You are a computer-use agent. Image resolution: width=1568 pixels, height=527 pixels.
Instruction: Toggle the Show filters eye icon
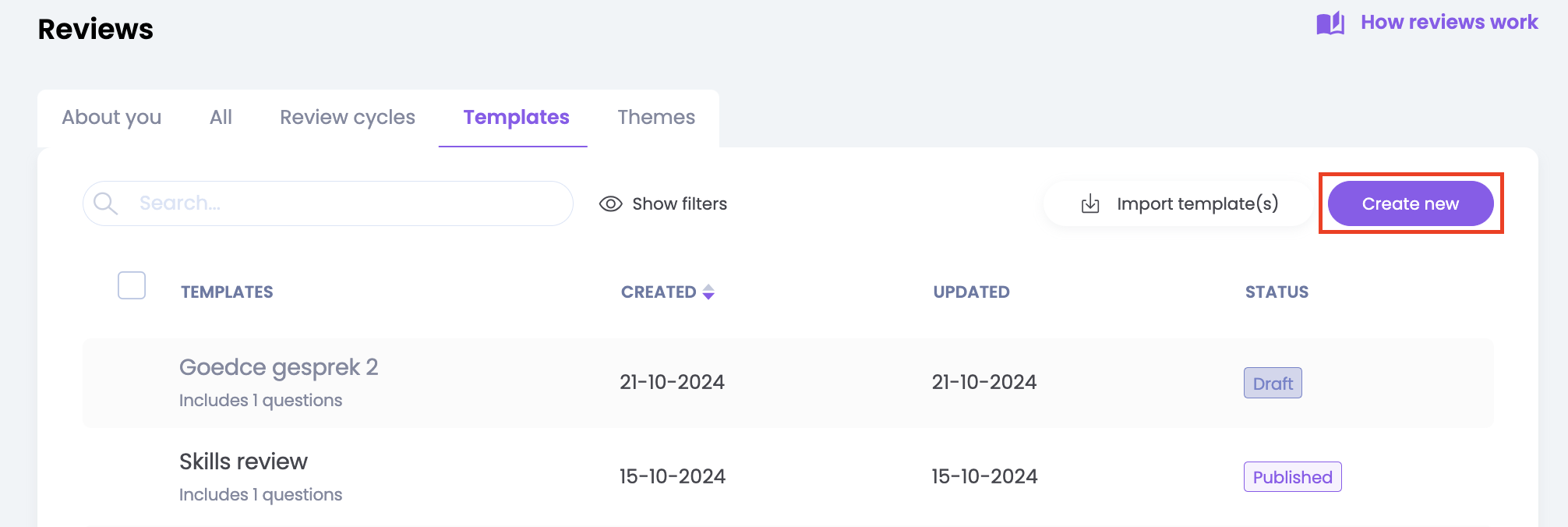610,204
